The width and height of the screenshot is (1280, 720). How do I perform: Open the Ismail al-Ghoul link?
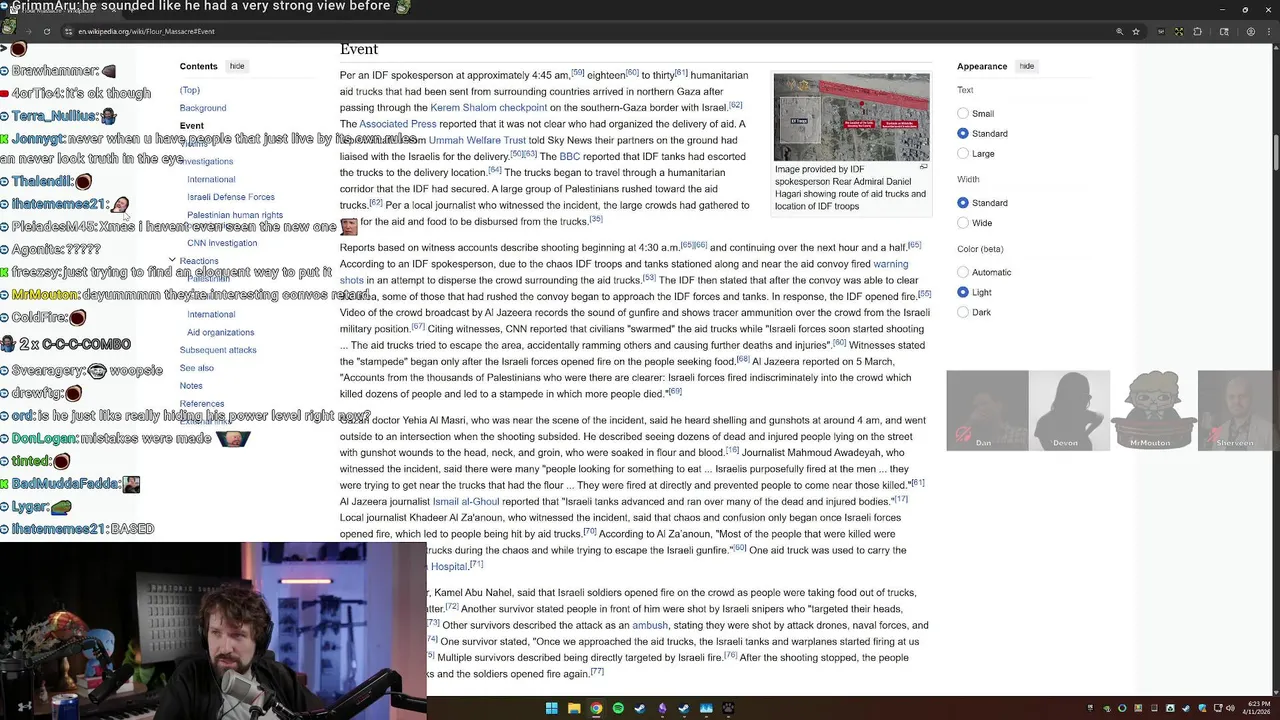tap(466, 502)
